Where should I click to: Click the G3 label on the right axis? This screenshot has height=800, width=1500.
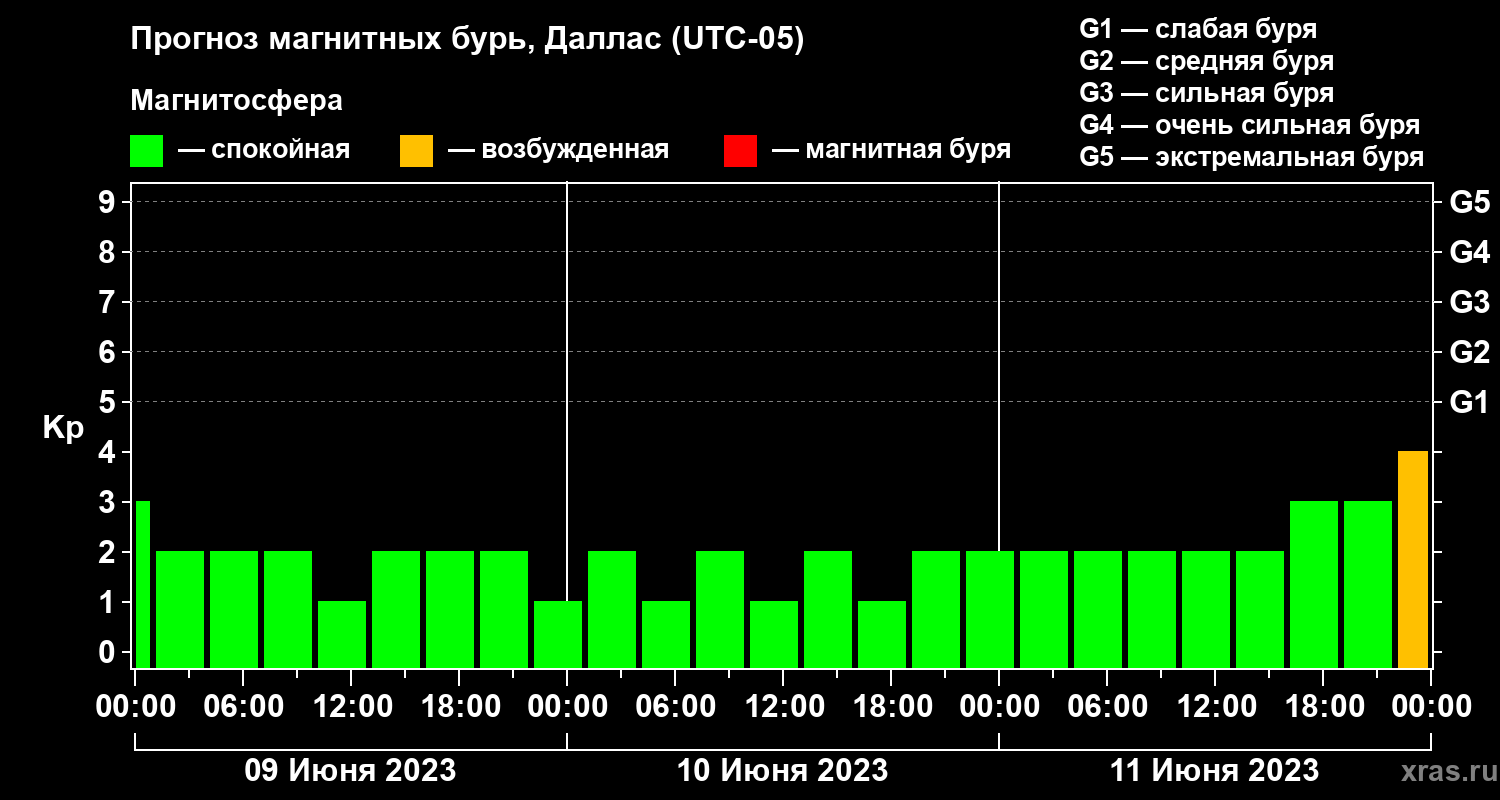[1469, 302]
